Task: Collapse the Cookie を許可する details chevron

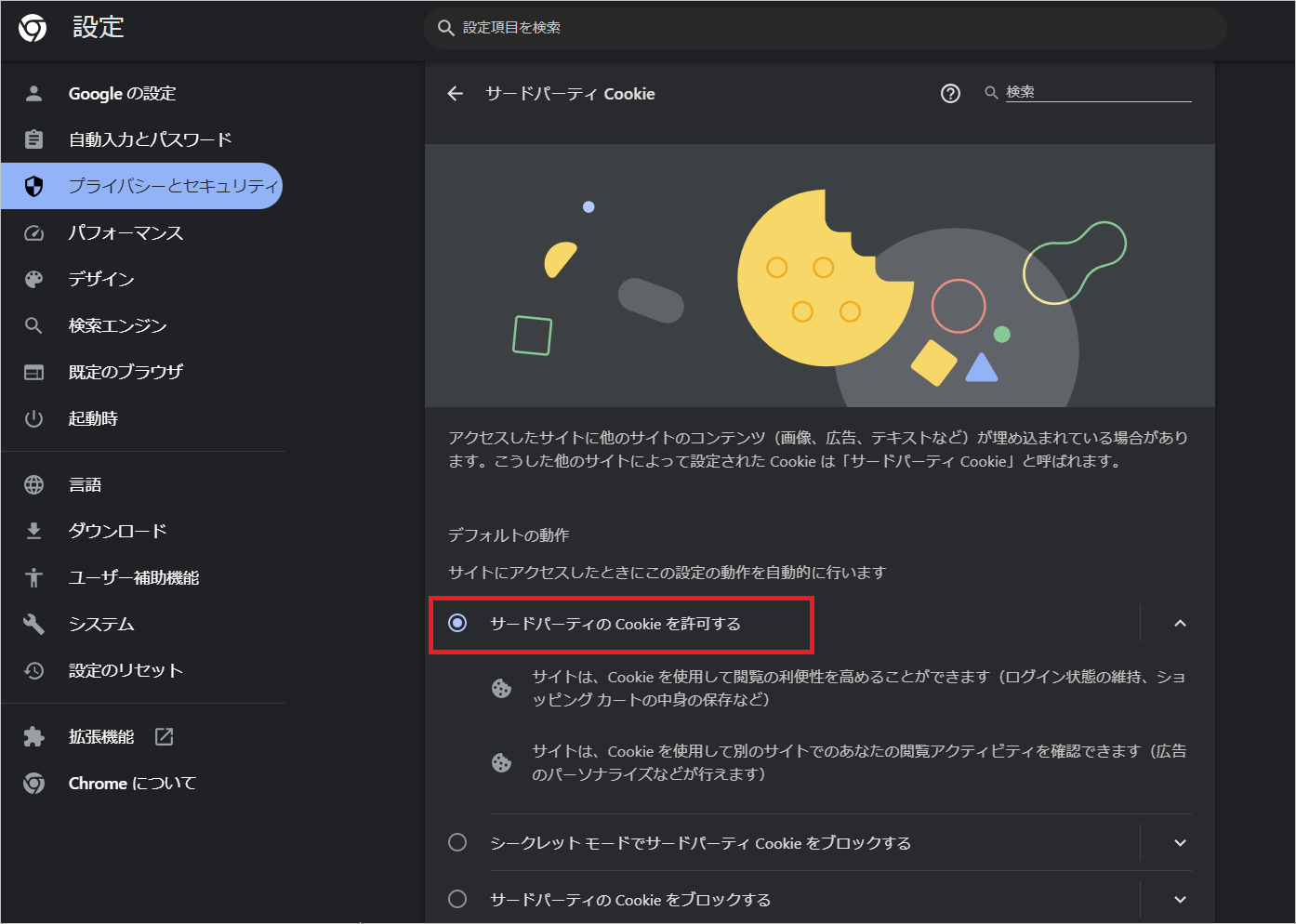Action: coord(1180,623)
